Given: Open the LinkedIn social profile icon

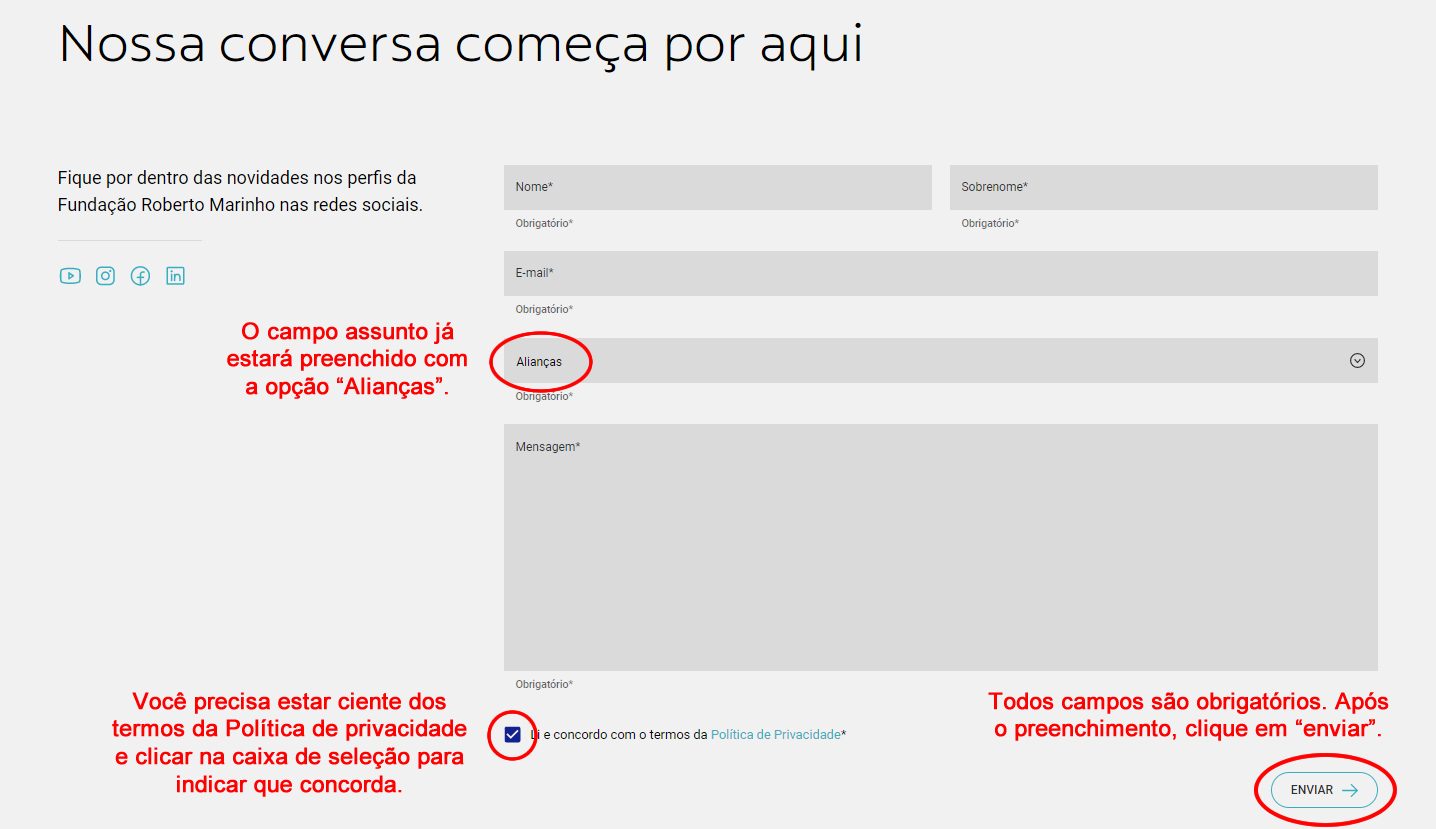Looking at the screenshot, I should tap(175, 276).
